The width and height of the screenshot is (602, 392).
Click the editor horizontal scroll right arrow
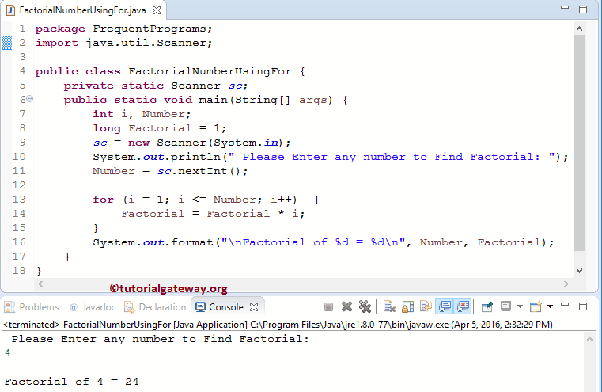[566, 284]
